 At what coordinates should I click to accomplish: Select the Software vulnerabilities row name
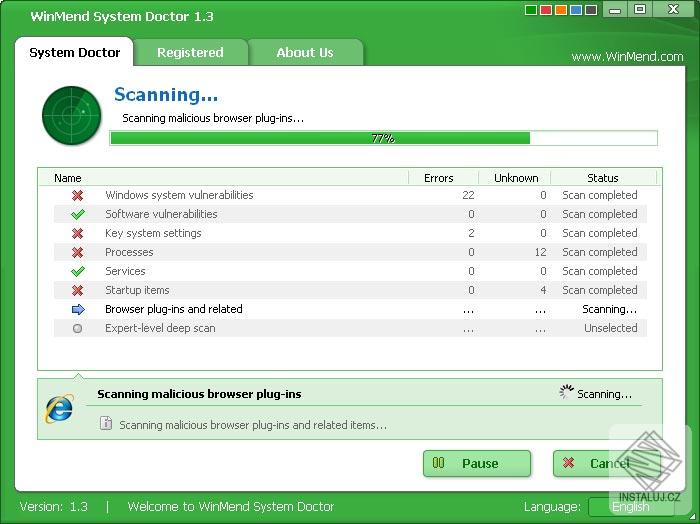tap(161, 214)
